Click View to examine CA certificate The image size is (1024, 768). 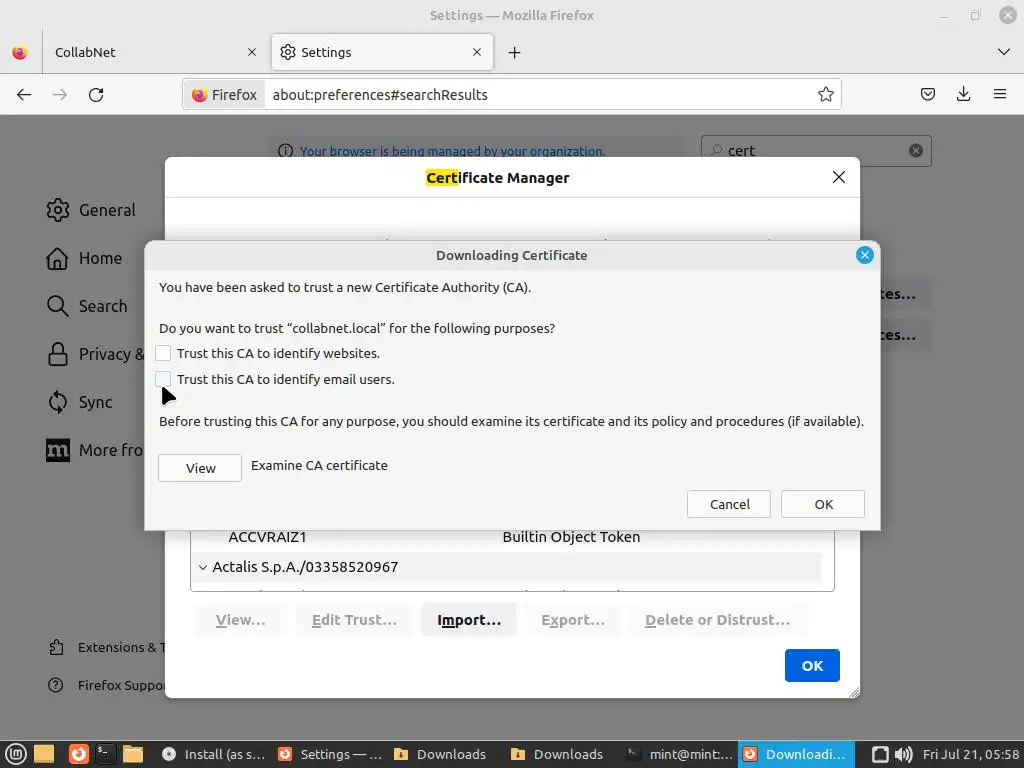point(200,468)
